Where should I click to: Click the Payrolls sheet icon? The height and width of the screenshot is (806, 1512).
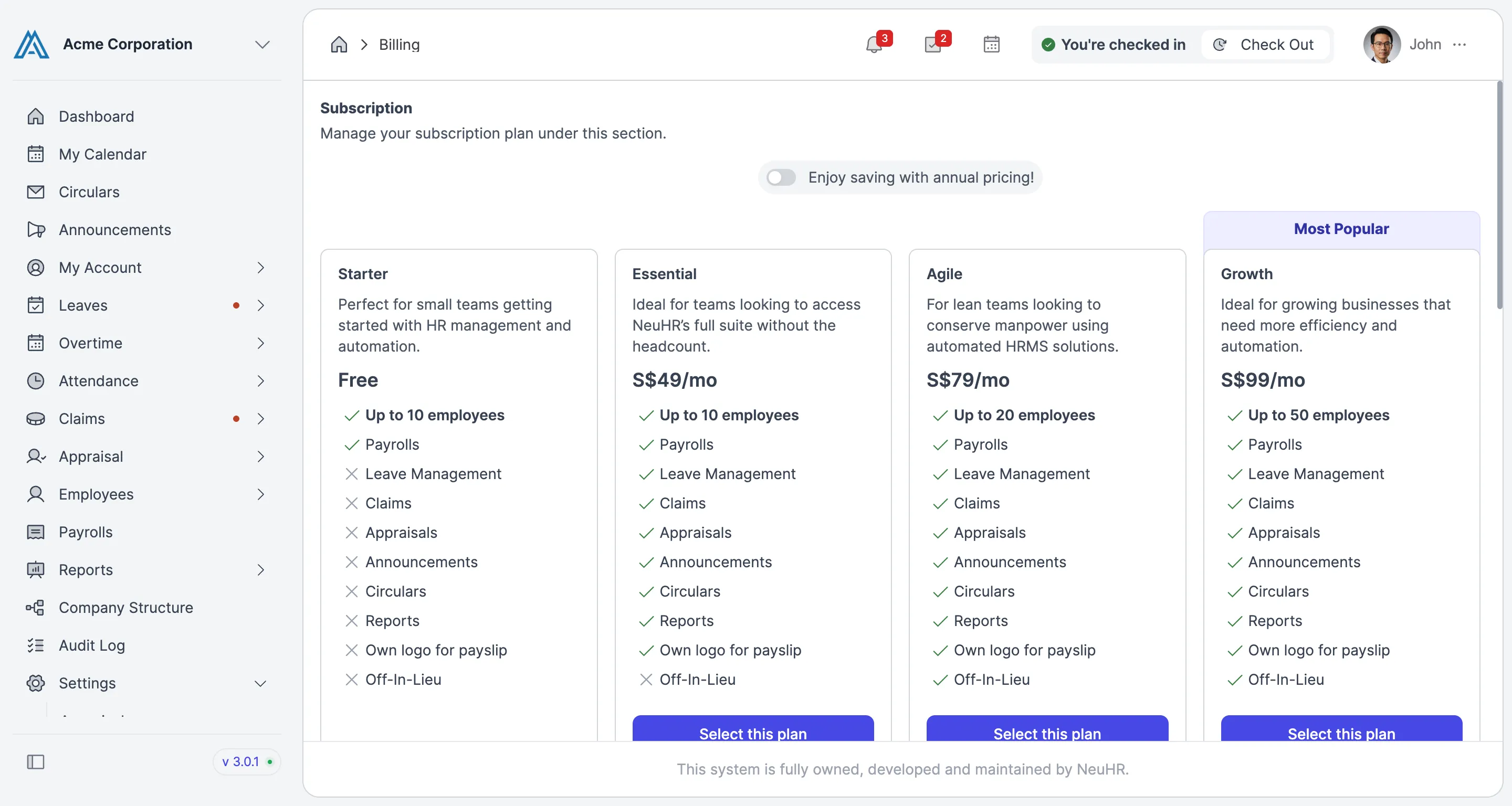point(36,532)
